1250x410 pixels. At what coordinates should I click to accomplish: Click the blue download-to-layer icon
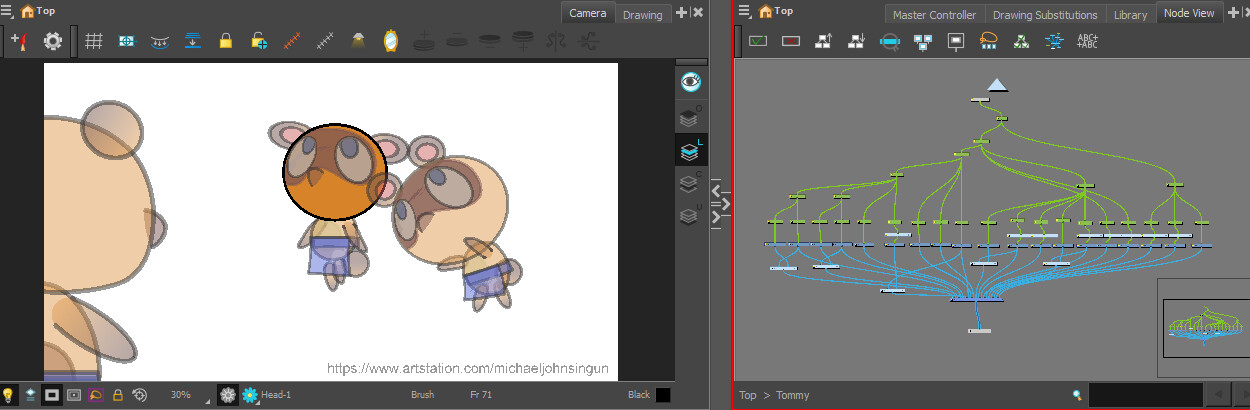[192, 42]
